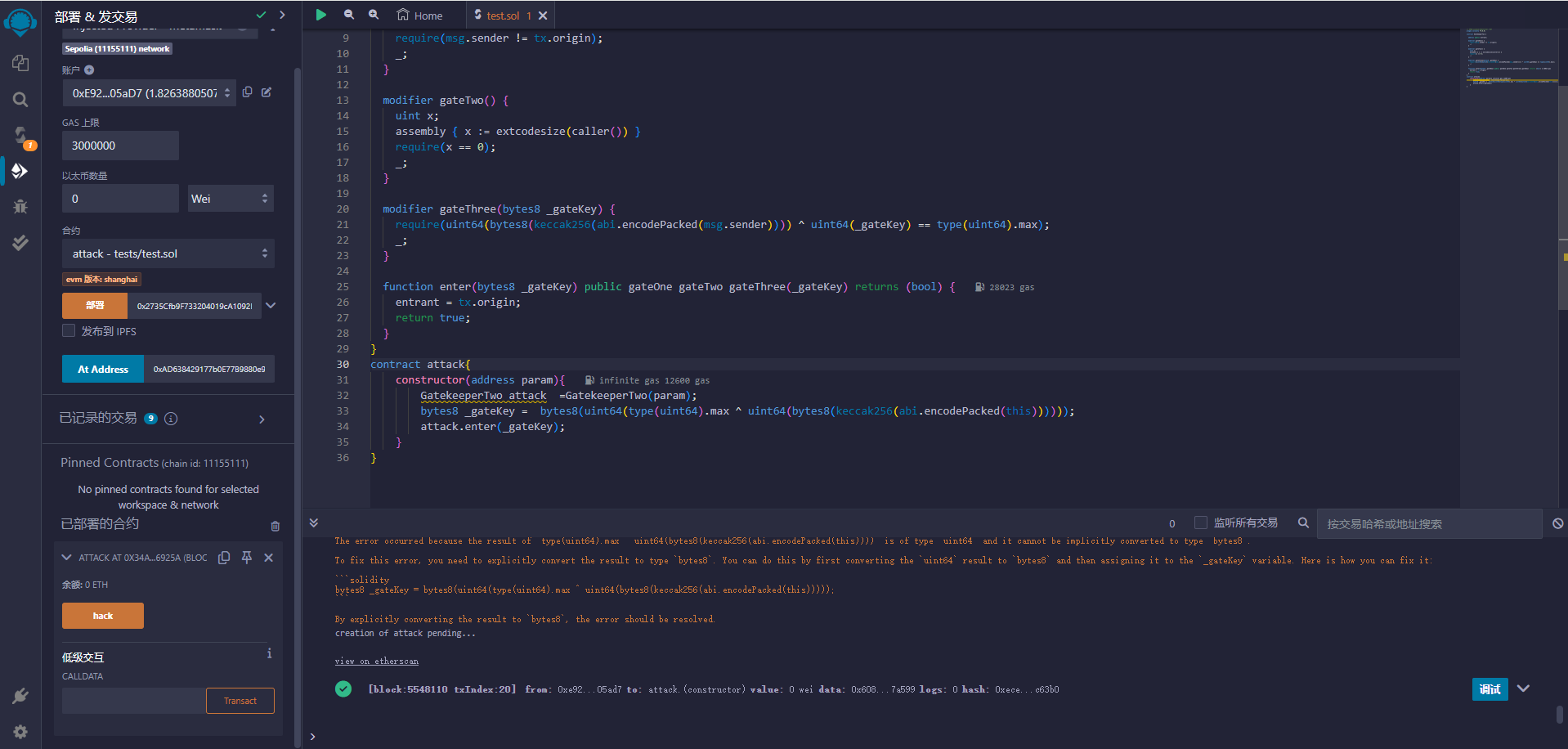Expand the transaction log details chevron
The width and height of the screenshot is (1568, 749).
pos(1524,688)
